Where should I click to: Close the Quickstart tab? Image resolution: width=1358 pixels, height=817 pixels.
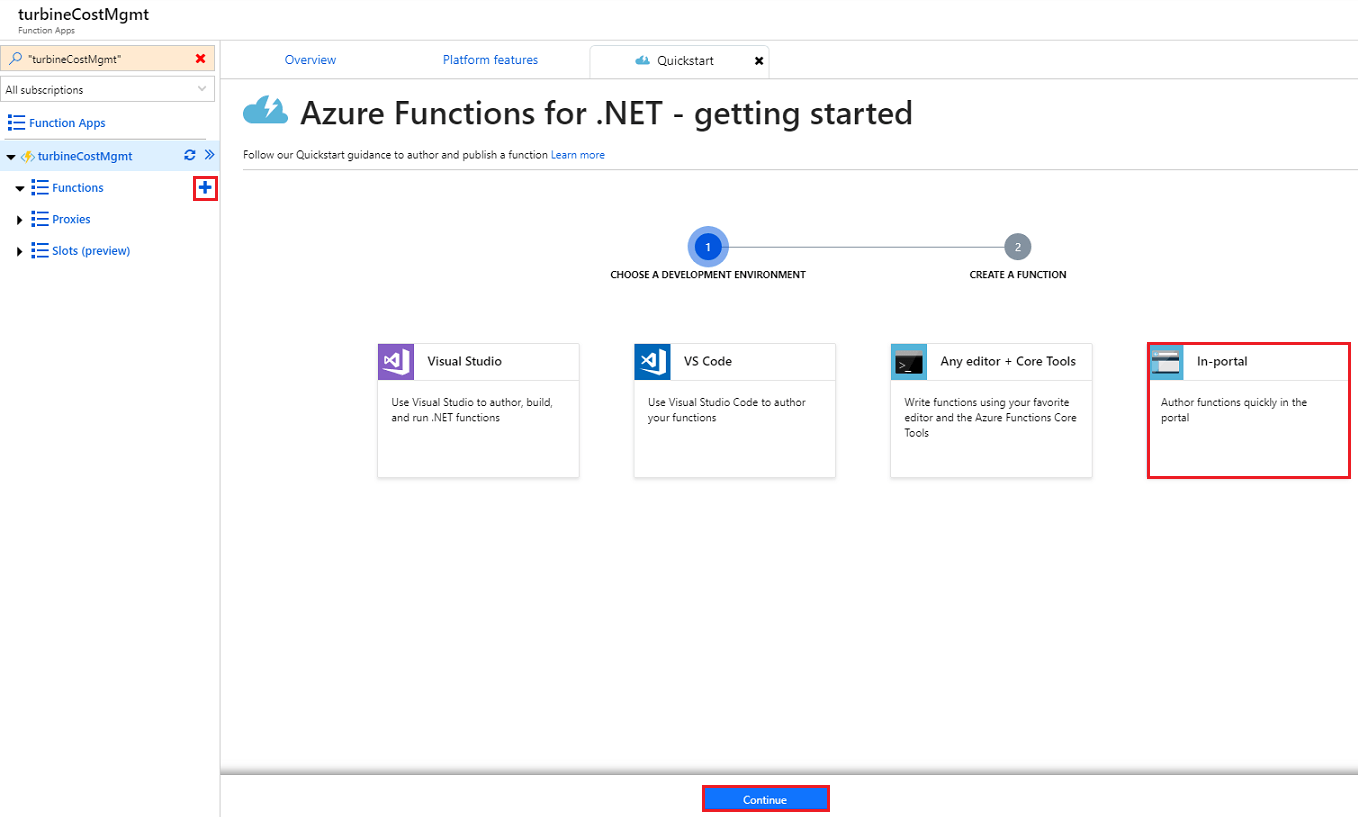(x=758, y=61)
